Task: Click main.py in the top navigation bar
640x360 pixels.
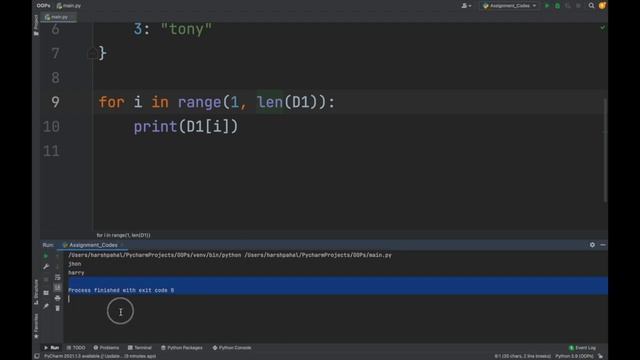Action: click(69, 6)
